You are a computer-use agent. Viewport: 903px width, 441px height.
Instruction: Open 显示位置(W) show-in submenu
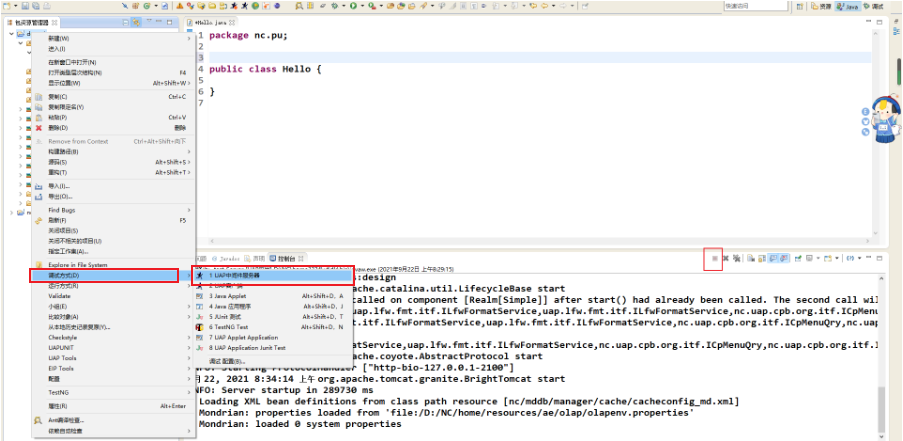(x=112, y=83)
